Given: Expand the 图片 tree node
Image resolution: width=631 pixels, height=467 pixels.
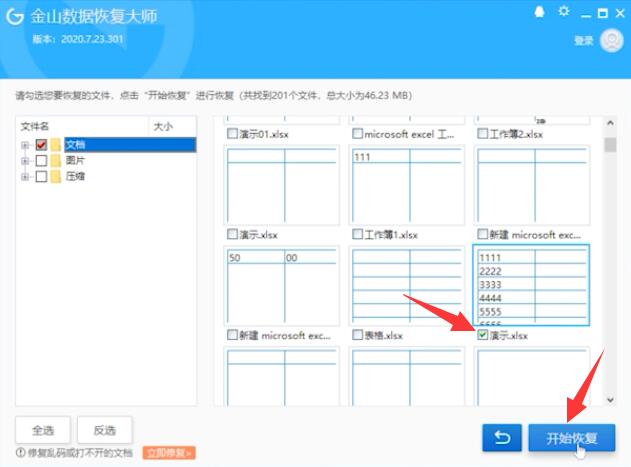Looking at the screenshot, I should [25, 161].
